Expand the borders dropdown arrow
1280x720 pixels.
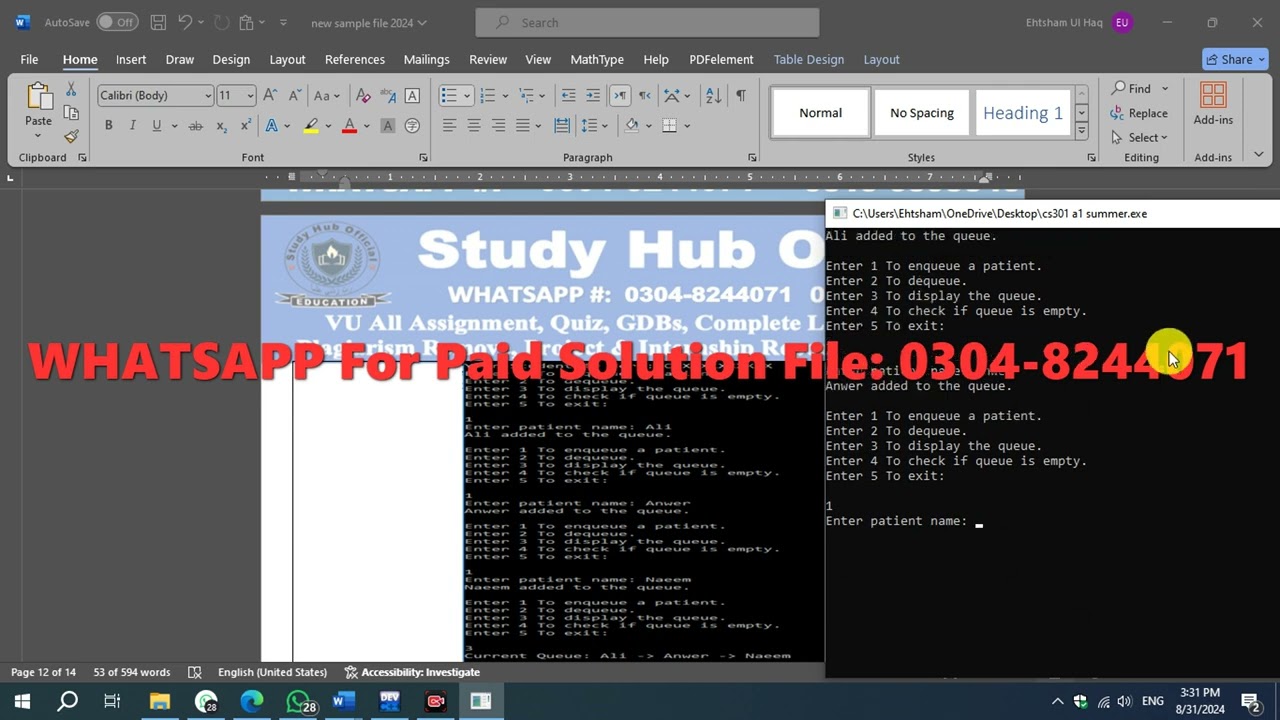tap(687, 126)
